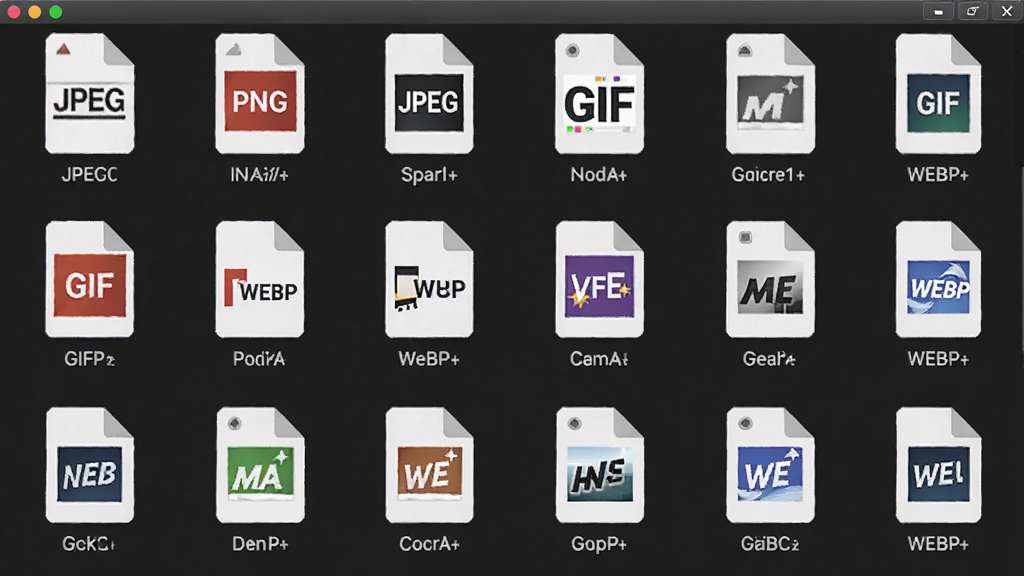
Task: Click the file name DenP+
Action: [260, 543]
